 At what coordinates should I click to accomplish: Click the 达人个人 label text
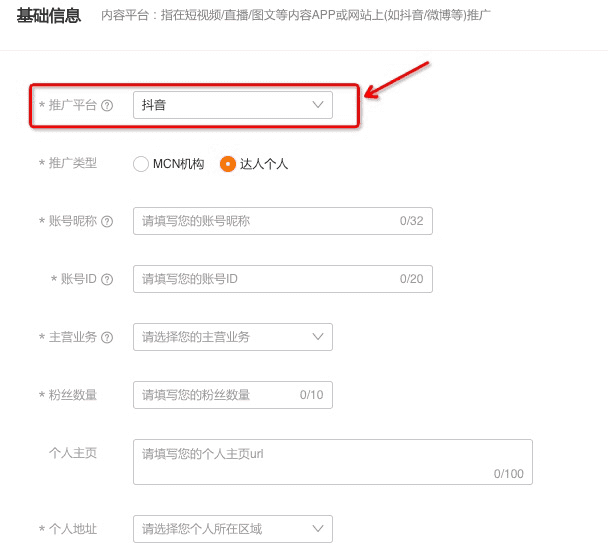(x=264, y=164)
